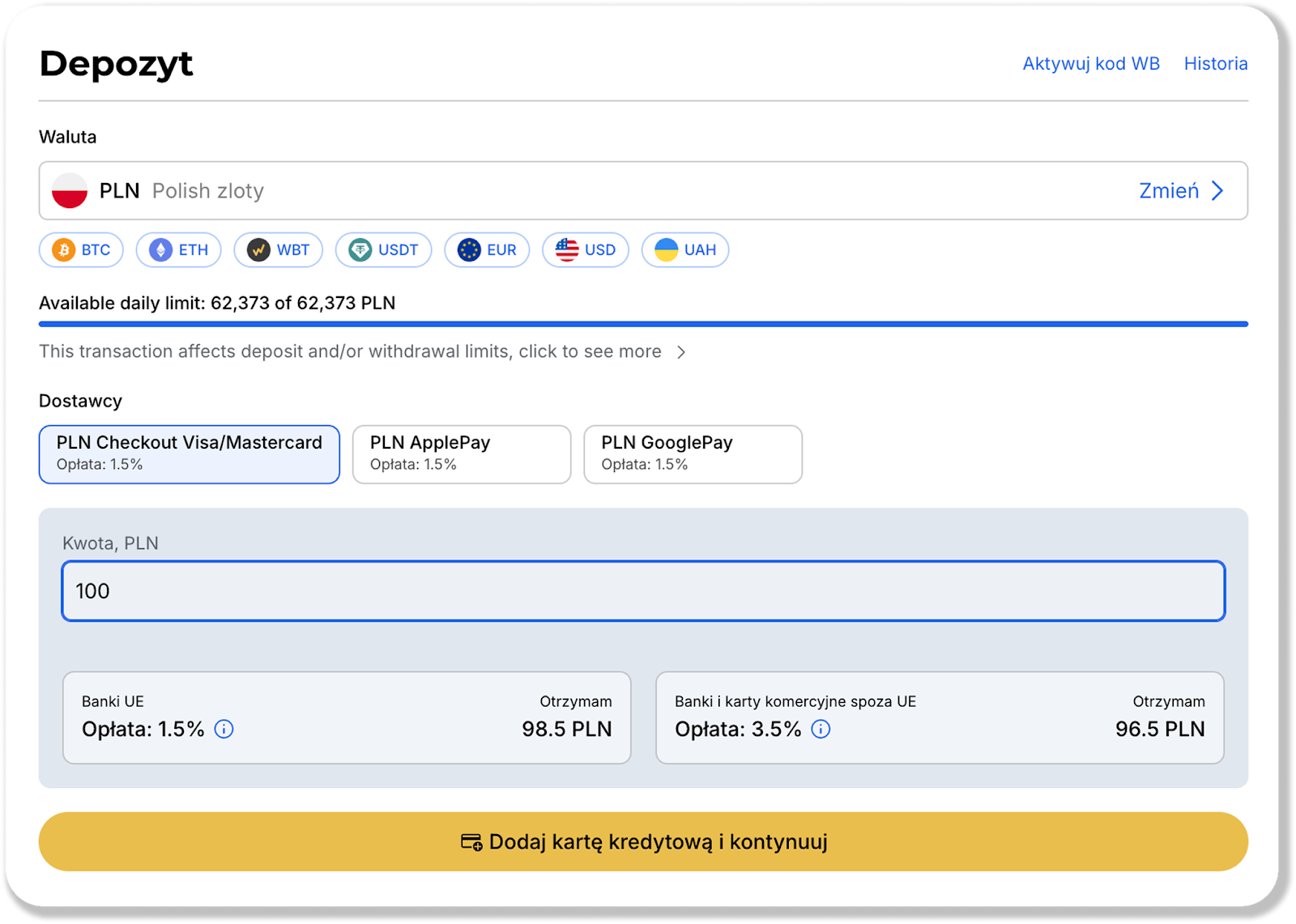Click info icon next to Opłata 1.5%
Image resolution: width=1296 pixels, height=924 pixels.
[224, 730]
